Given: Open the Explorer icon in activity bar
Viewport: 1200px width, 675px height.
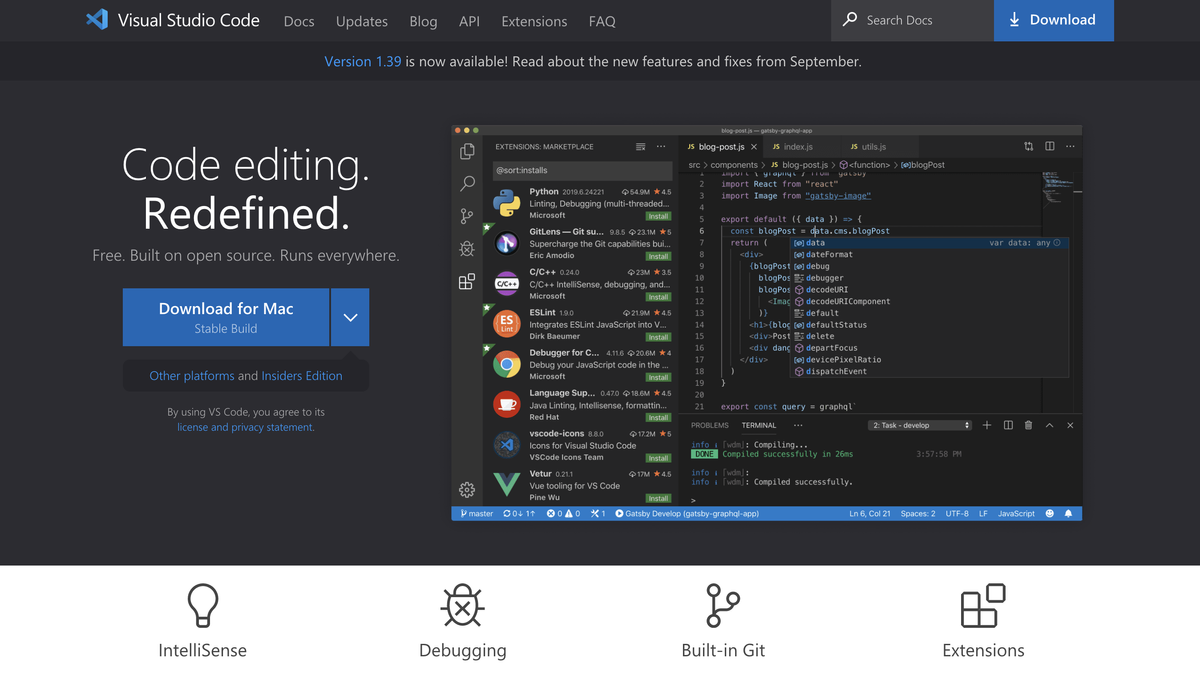Looking at the screenshot, I should point(467,151).
